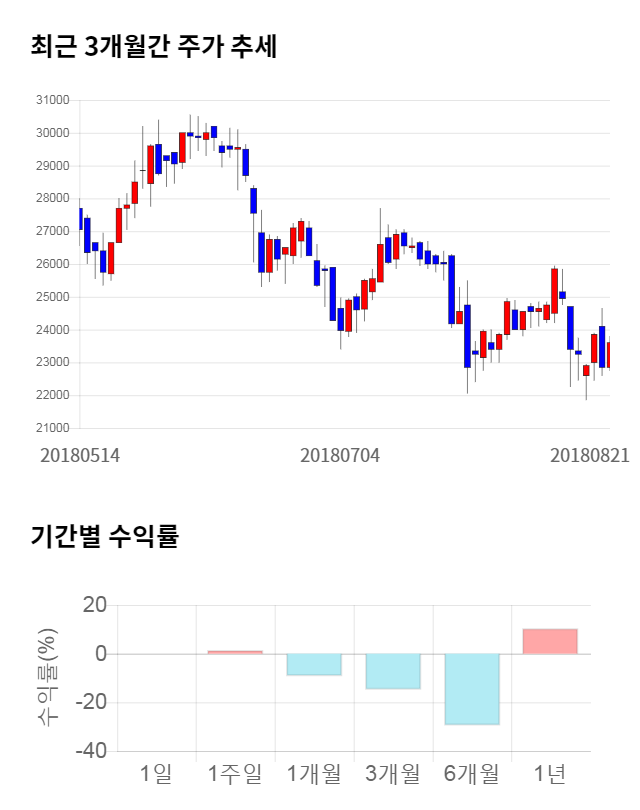Click the 21000 price axis label
This screenshot has width=640, height=810.
click(x=52, y=428)
